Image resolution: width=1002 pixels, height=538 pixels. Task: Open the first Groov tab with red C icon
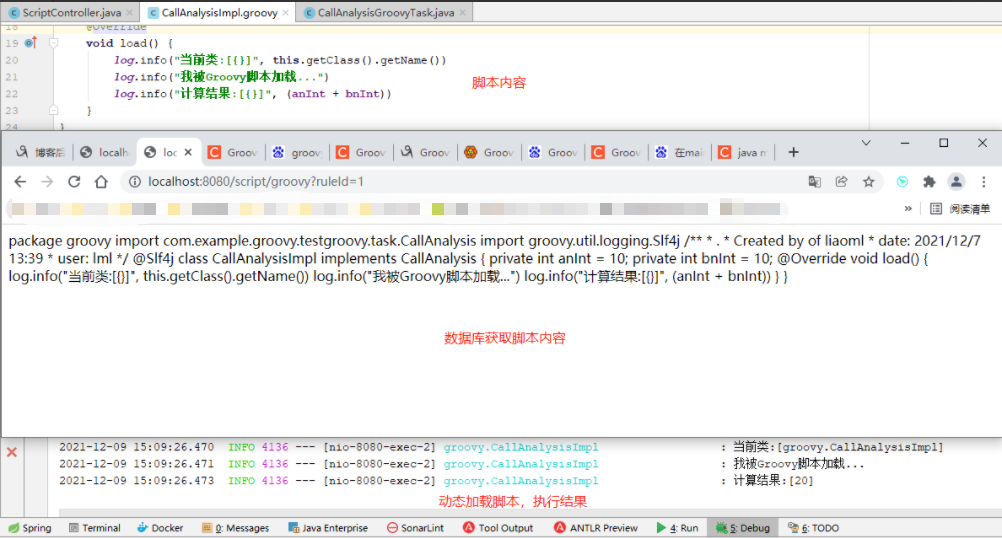233,152
